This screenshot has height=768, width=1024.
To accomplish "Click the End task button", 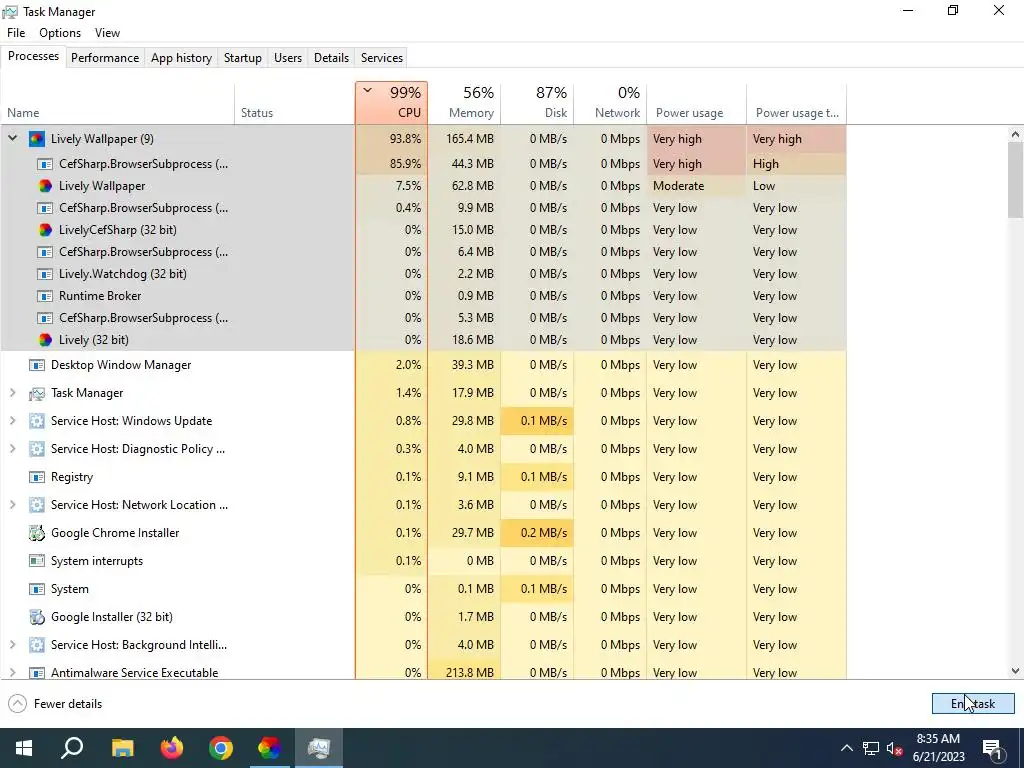I will point(973,703).
